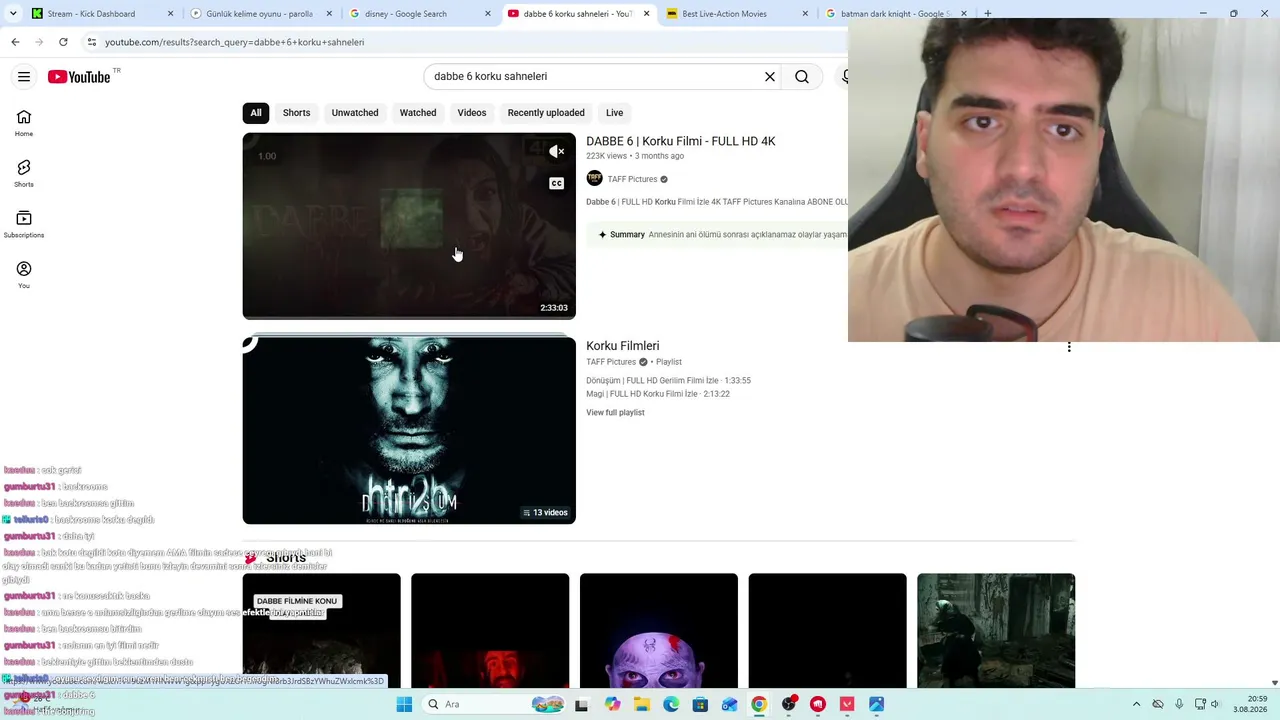Open Copilot from the taskbar
Image resolution: width=1280 pixels, height=720 pixels.
point(613,704)
